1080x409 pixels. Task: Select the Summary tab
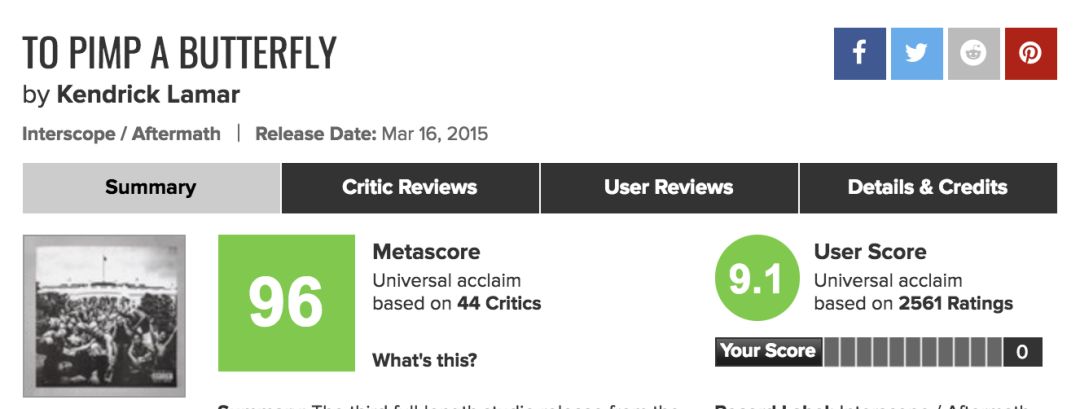tap(151, 187)
